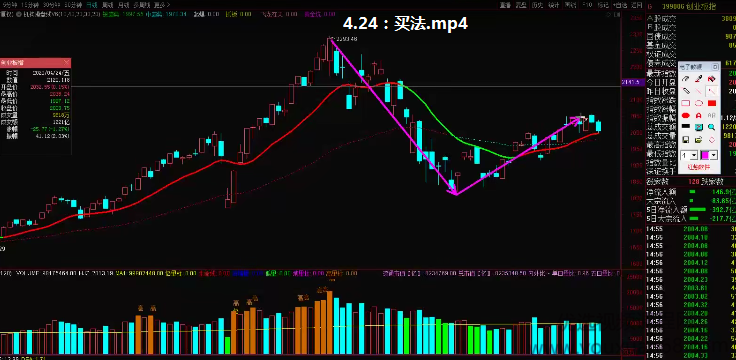The height and width of the screenshot is (360, 736).
Task: Select the arrow line drawing tool
Action: coord(712,91)
